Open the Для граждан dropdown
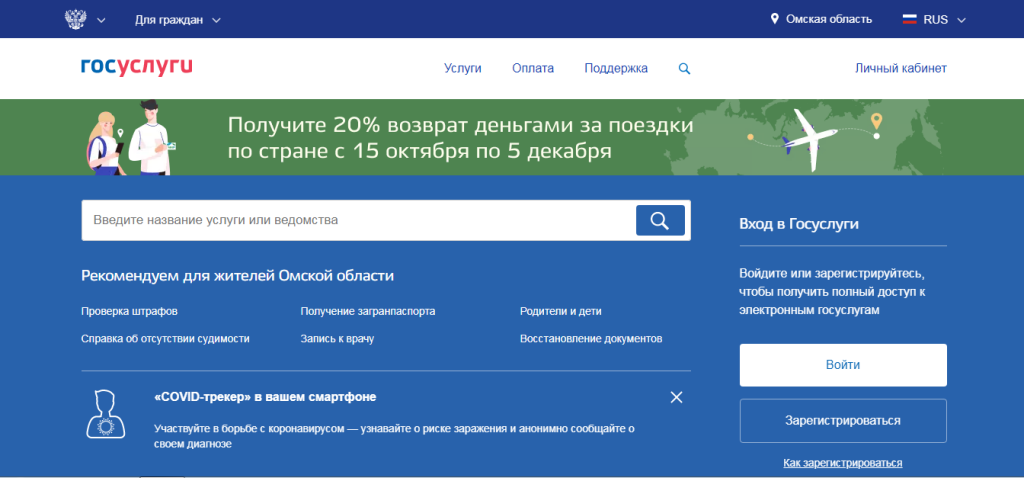1024x478 pixels. (x=177, y=19)
